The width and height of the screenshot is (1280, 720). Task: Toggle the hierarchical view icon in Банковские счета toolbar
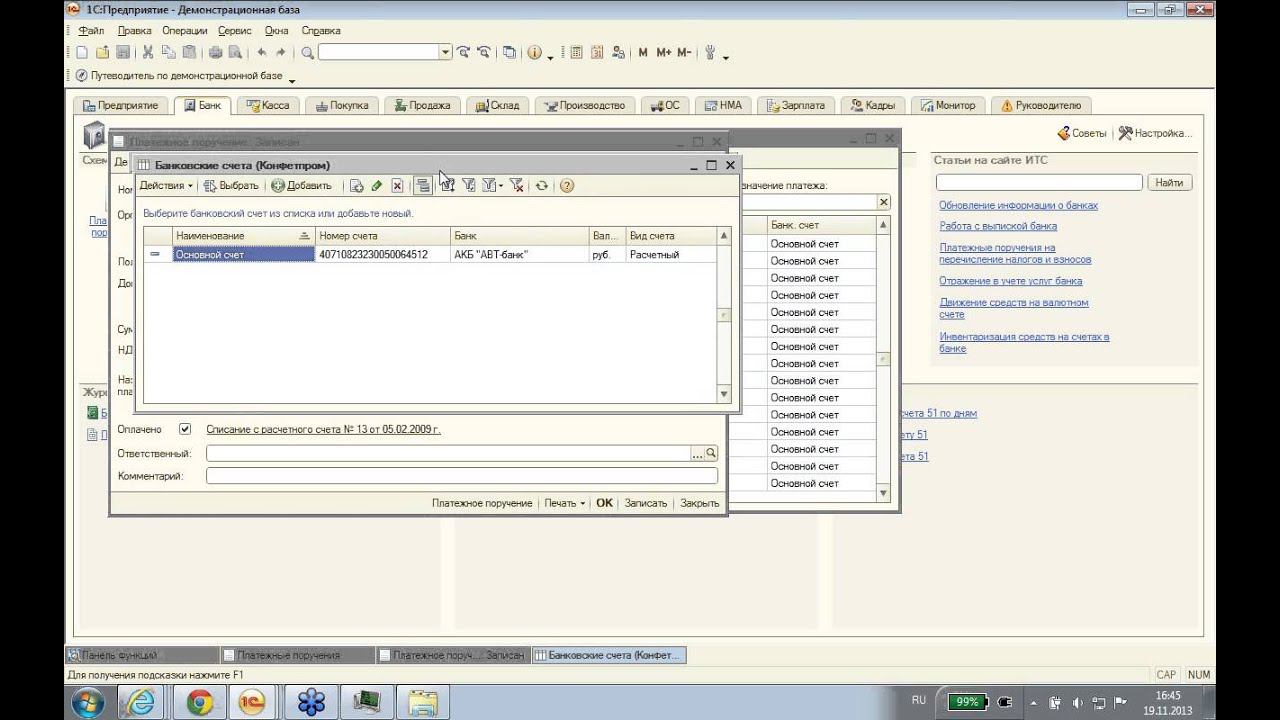423,185
